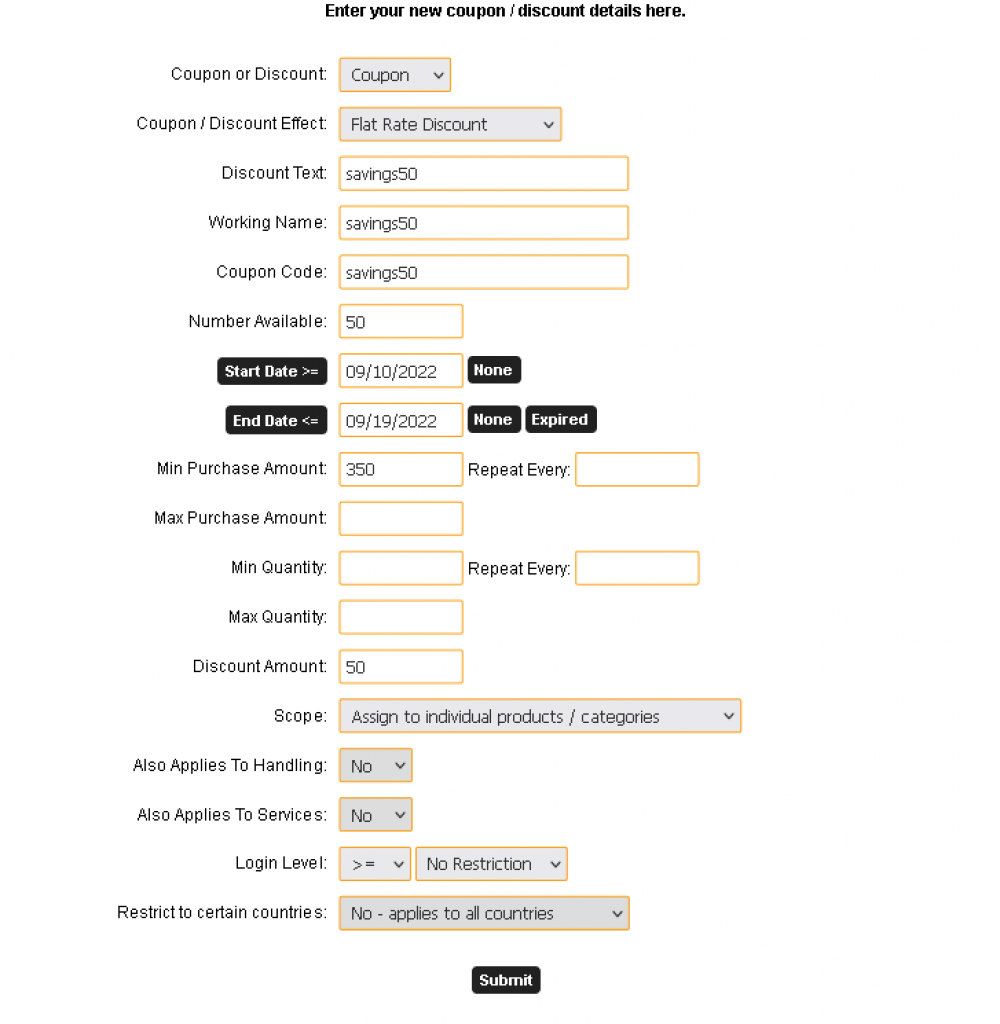The image size is (1000, 1024).
Task: Click into the Coupon Code field
Action: click(484, 273)
